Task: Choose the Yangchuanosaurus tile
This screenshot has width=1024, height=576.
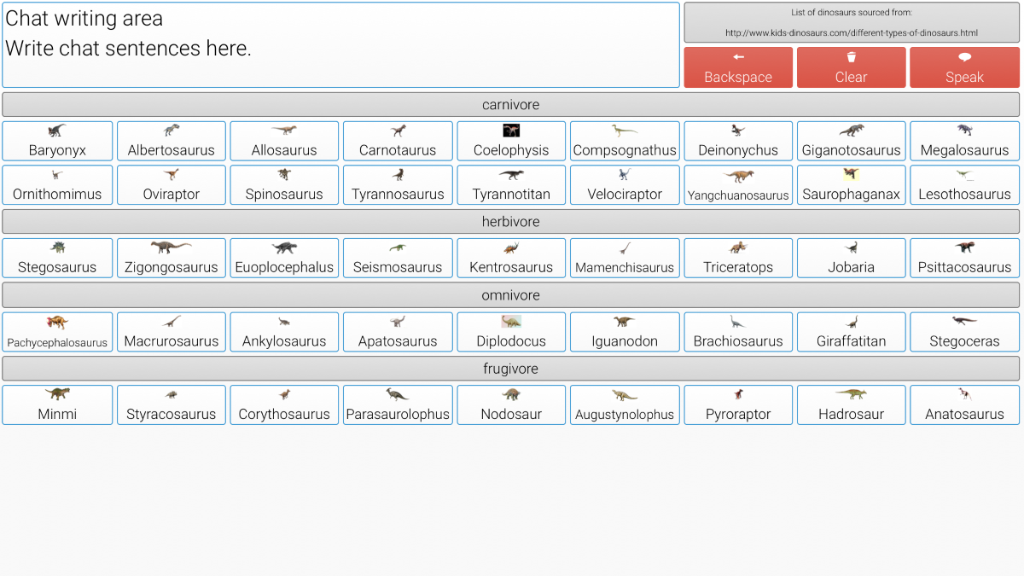Action: point(738,185)
